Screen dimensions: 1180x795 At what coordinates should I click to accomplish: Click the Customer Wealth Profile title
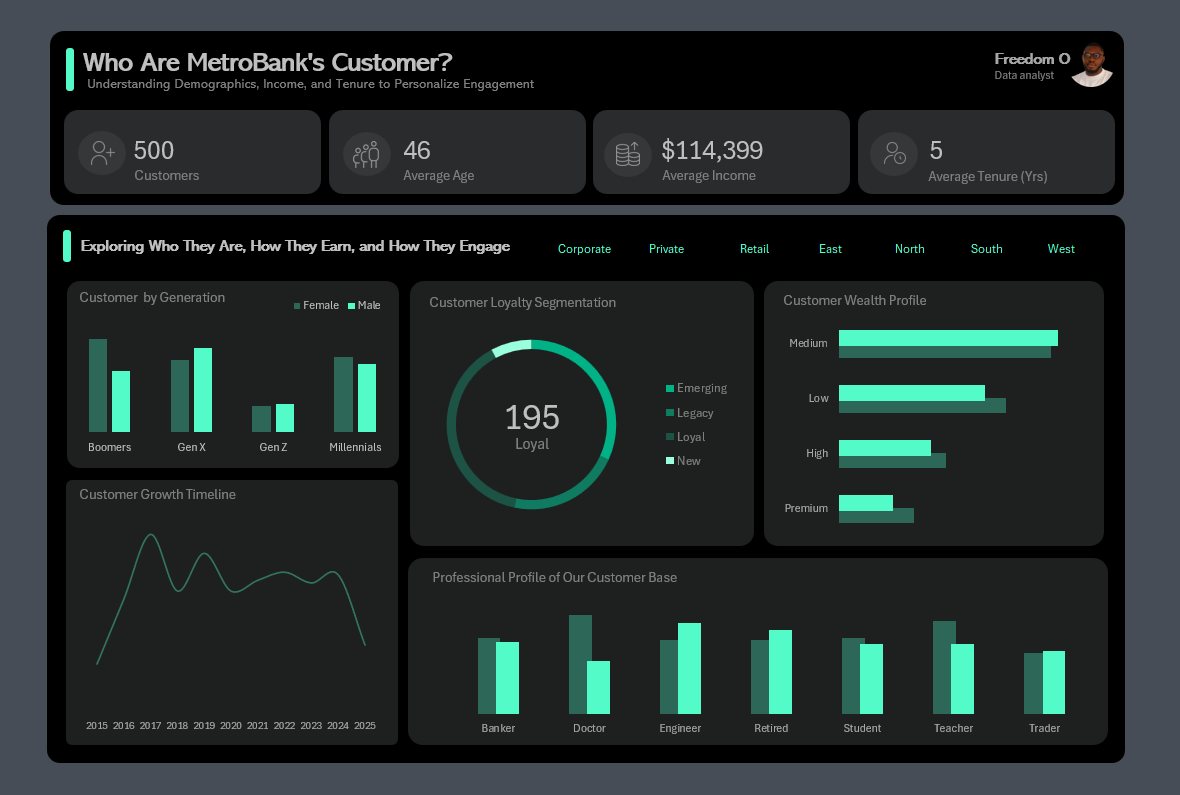click(854, 300)
